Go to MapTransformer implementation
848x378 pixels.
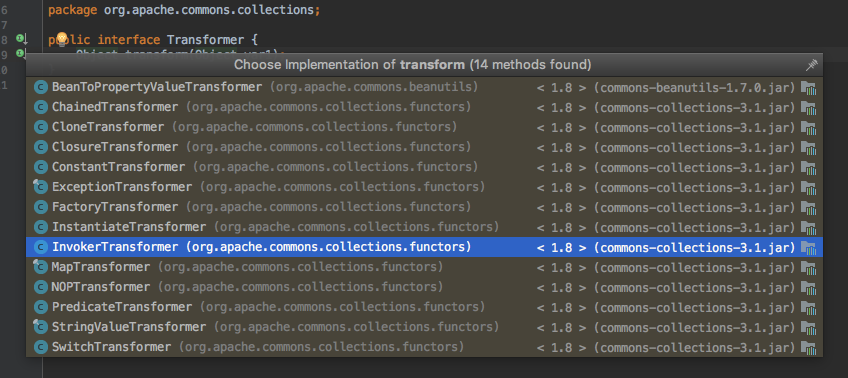(x=425, y=267)
